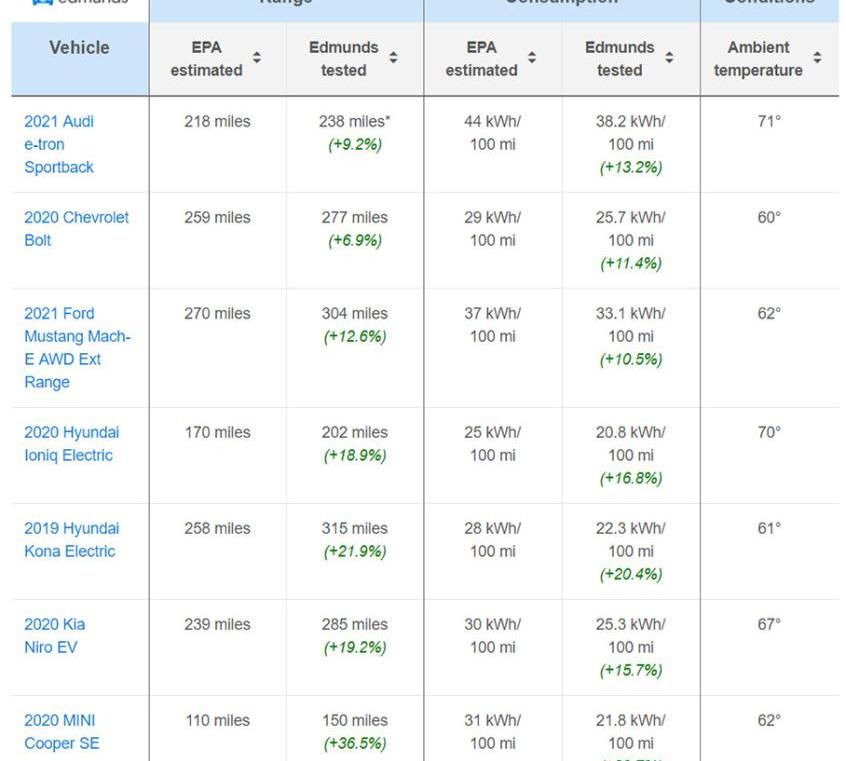Screen dimensions: 846x761
Task: Select the '110 miles' cell
Action: click(217, 721)
